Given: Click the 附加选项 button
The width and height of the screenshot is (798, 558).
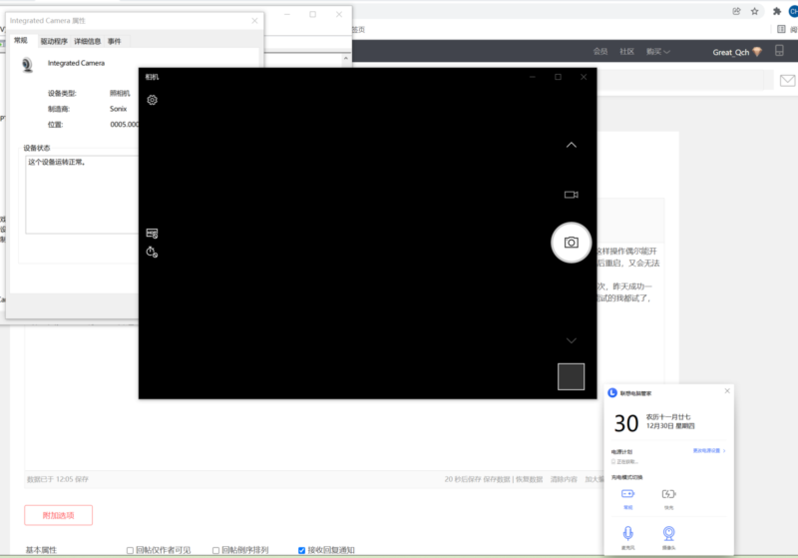Looking at the screenshot, I should coord(58,515).
